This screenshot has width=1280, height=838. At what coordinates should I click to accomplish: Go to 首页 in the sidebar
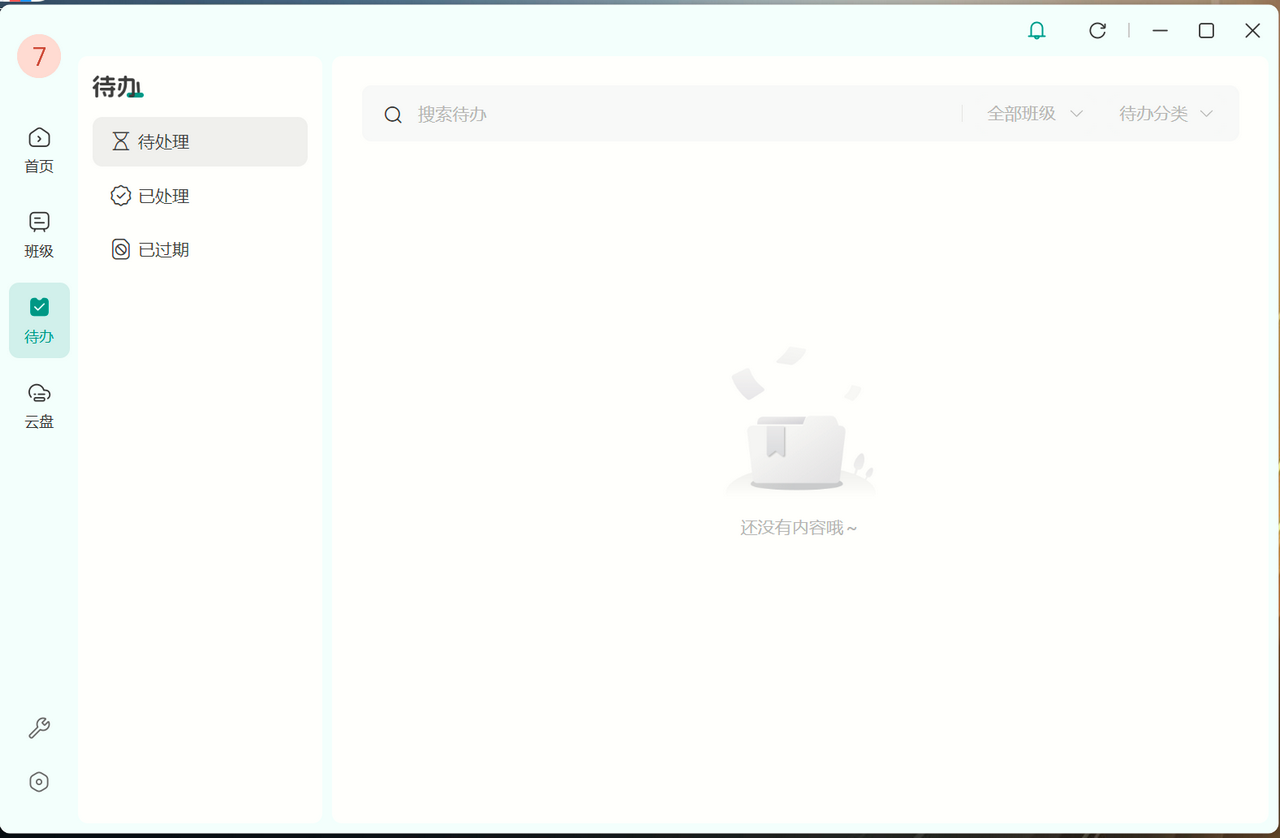(x=39, y=150)
